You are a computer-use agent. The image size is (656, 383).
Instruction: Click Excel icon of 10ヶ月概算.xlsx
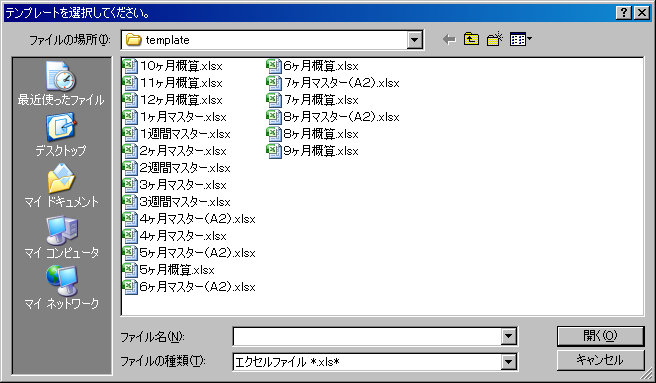click(x=130, y=66)
